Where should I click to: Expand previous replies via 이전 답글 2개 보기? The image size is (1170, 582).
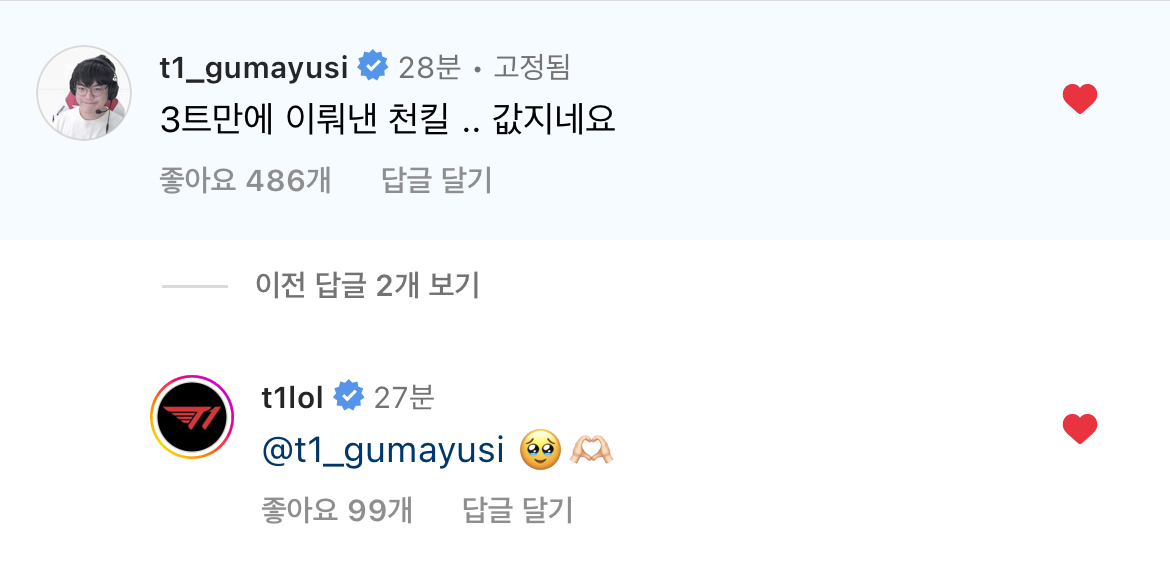368,286
